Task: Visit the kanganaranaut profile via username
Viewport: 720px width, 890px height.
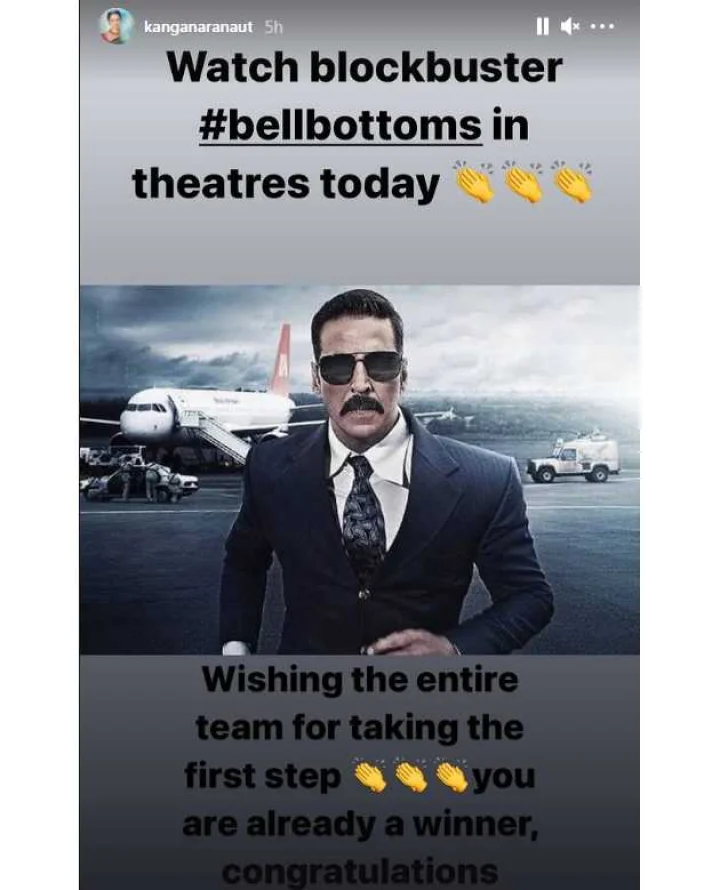Action: (198, 27)
